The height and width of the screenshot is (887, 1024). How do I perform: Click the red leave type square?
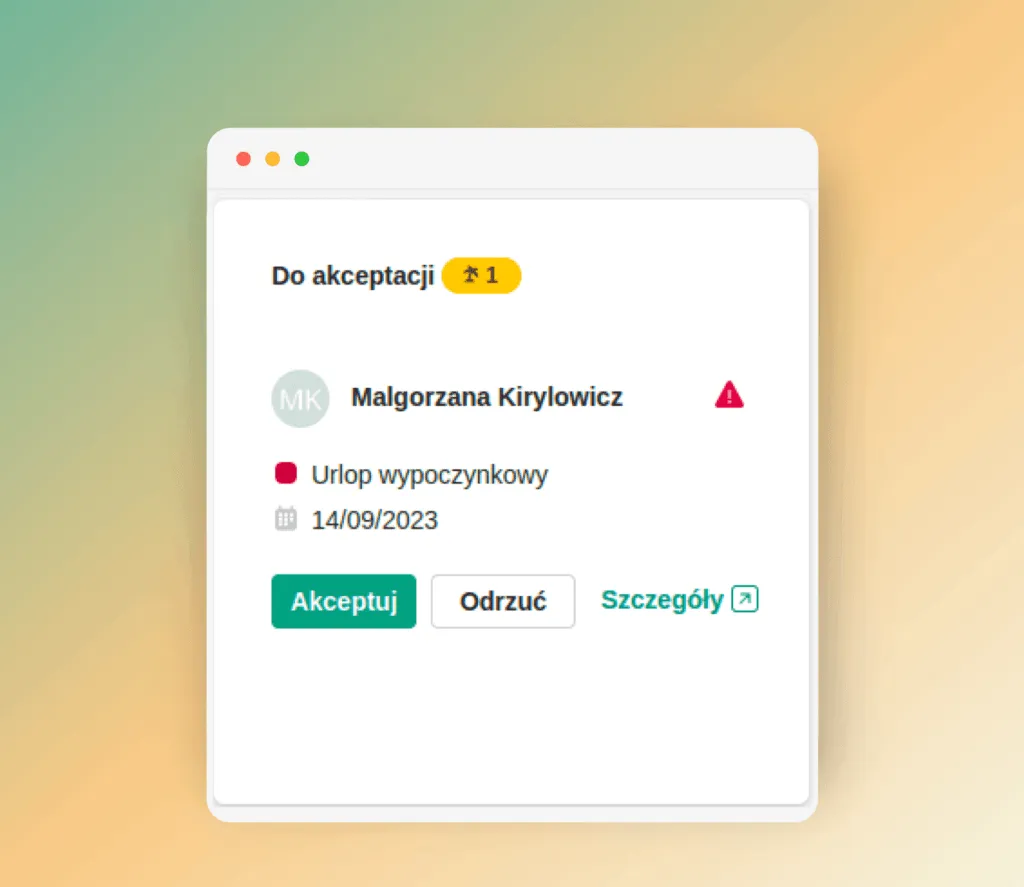(286, 472)
